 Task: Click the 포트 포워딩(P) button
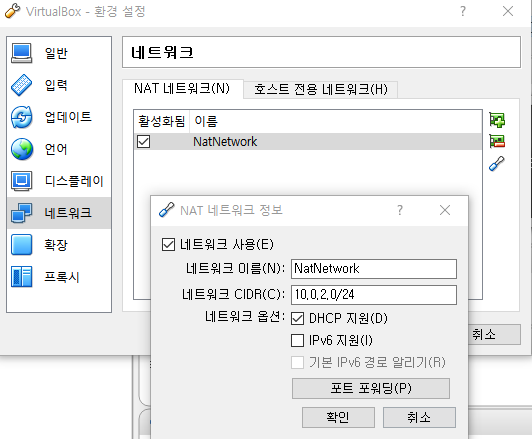tap(371, 388)
